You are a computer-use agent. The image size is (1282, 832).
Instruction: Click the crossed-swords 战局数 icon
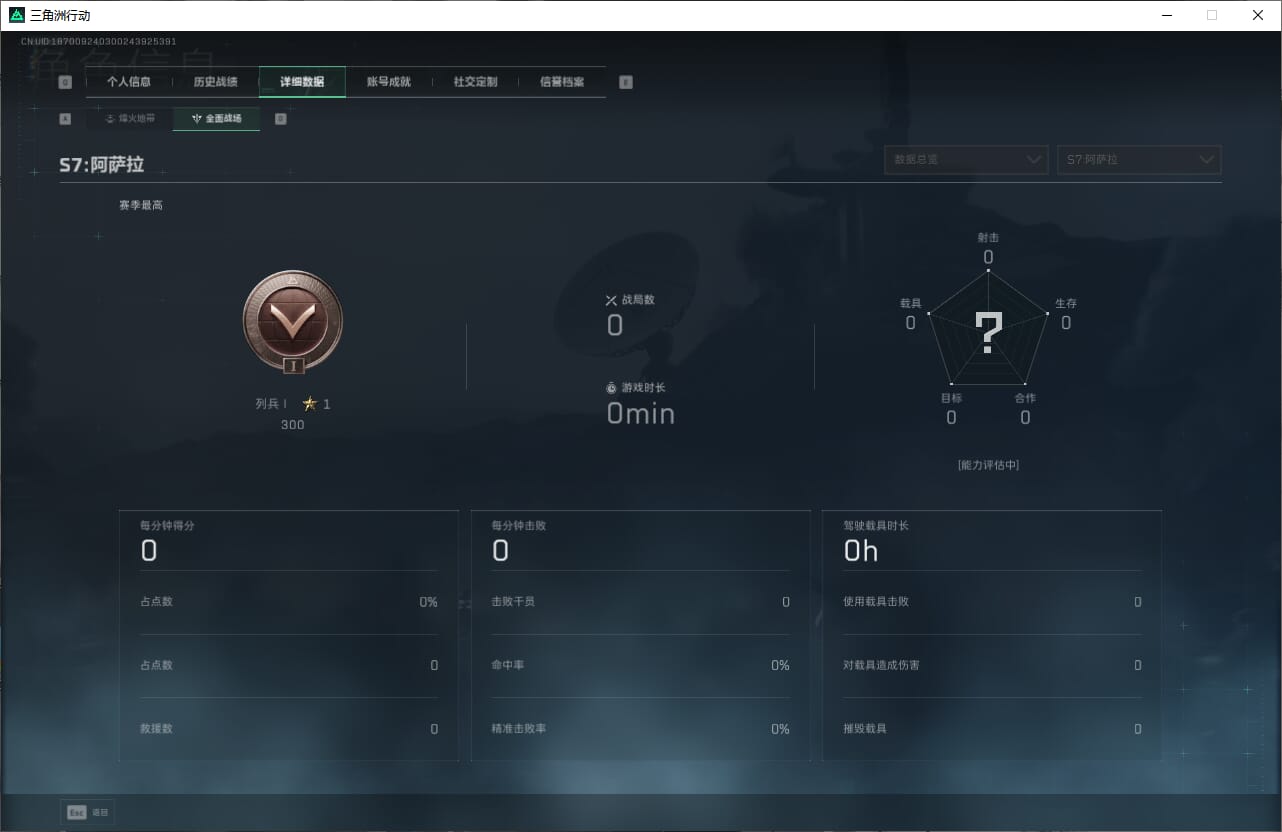612,300
